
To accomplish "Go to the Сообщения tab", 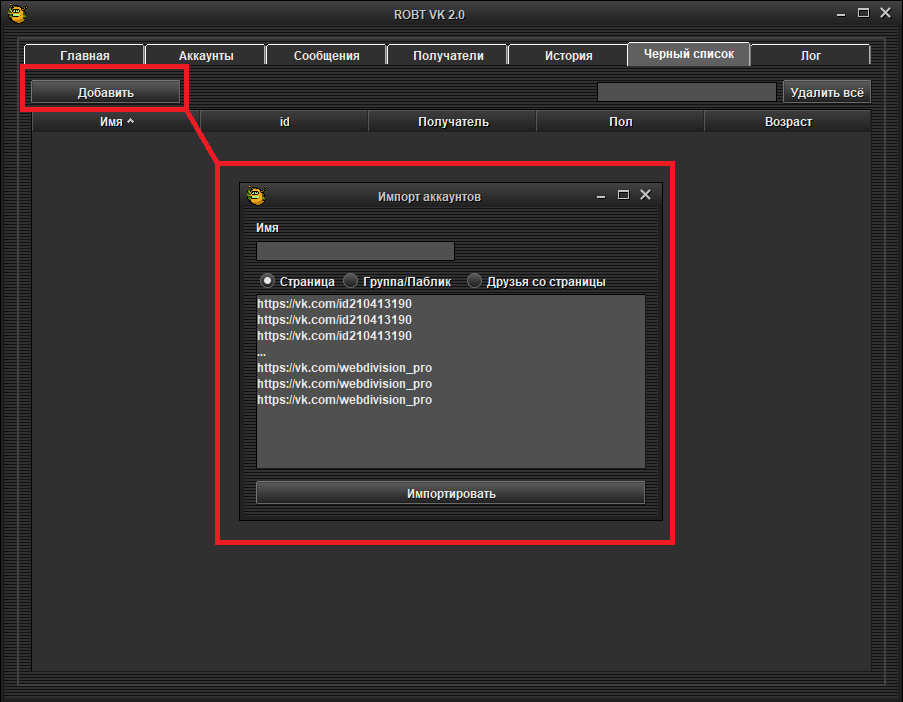I will coord(326,56).
